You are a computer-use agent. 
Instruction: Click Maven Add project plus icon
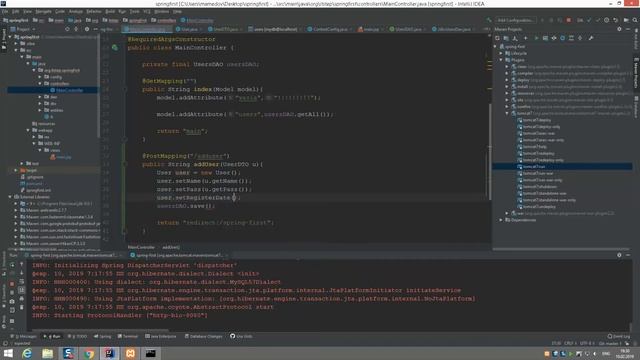point(526,38)
